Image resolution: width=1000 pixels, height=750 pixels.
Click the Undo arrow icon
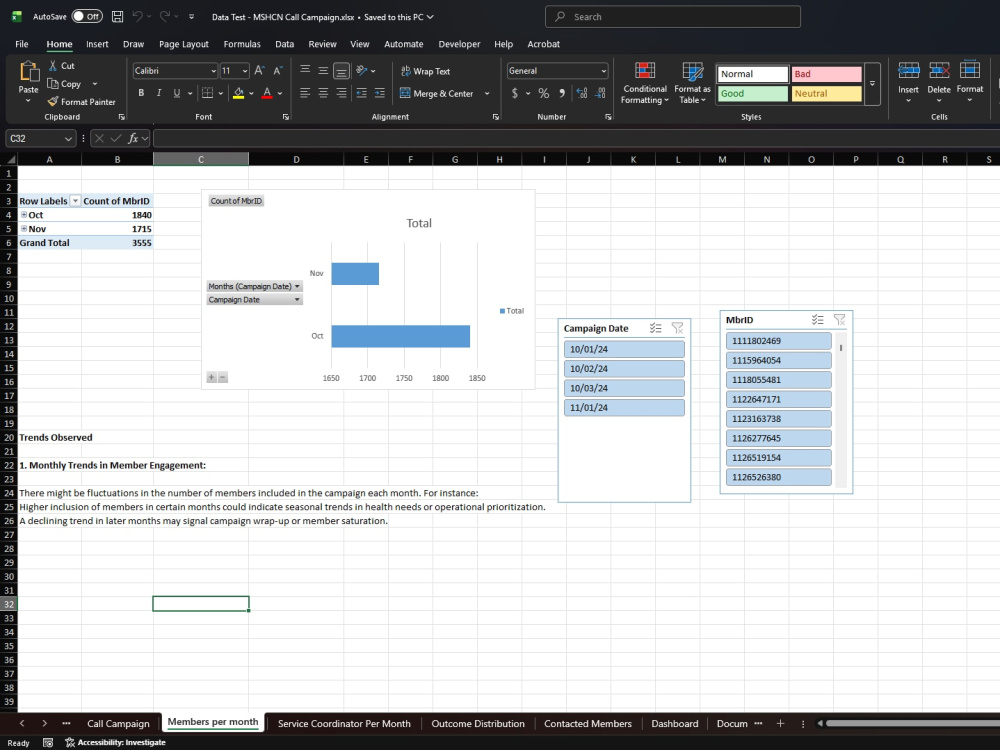[137, 17]
